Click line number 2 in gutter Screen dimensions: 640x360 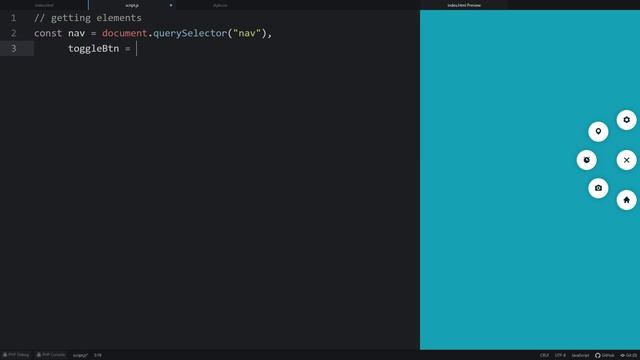tap(13, 33)
